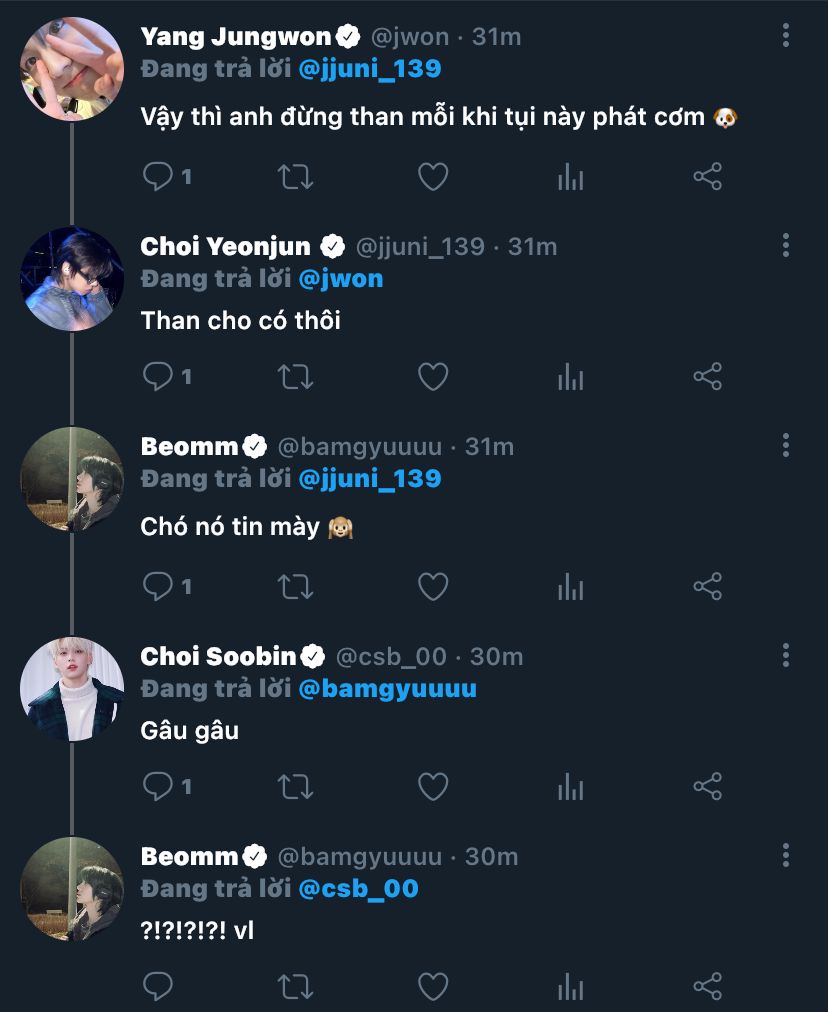Open the @csb_00 mention link
Image resolution: width=828 pixels, height=1012 pixels.
(x=358, y=888)
